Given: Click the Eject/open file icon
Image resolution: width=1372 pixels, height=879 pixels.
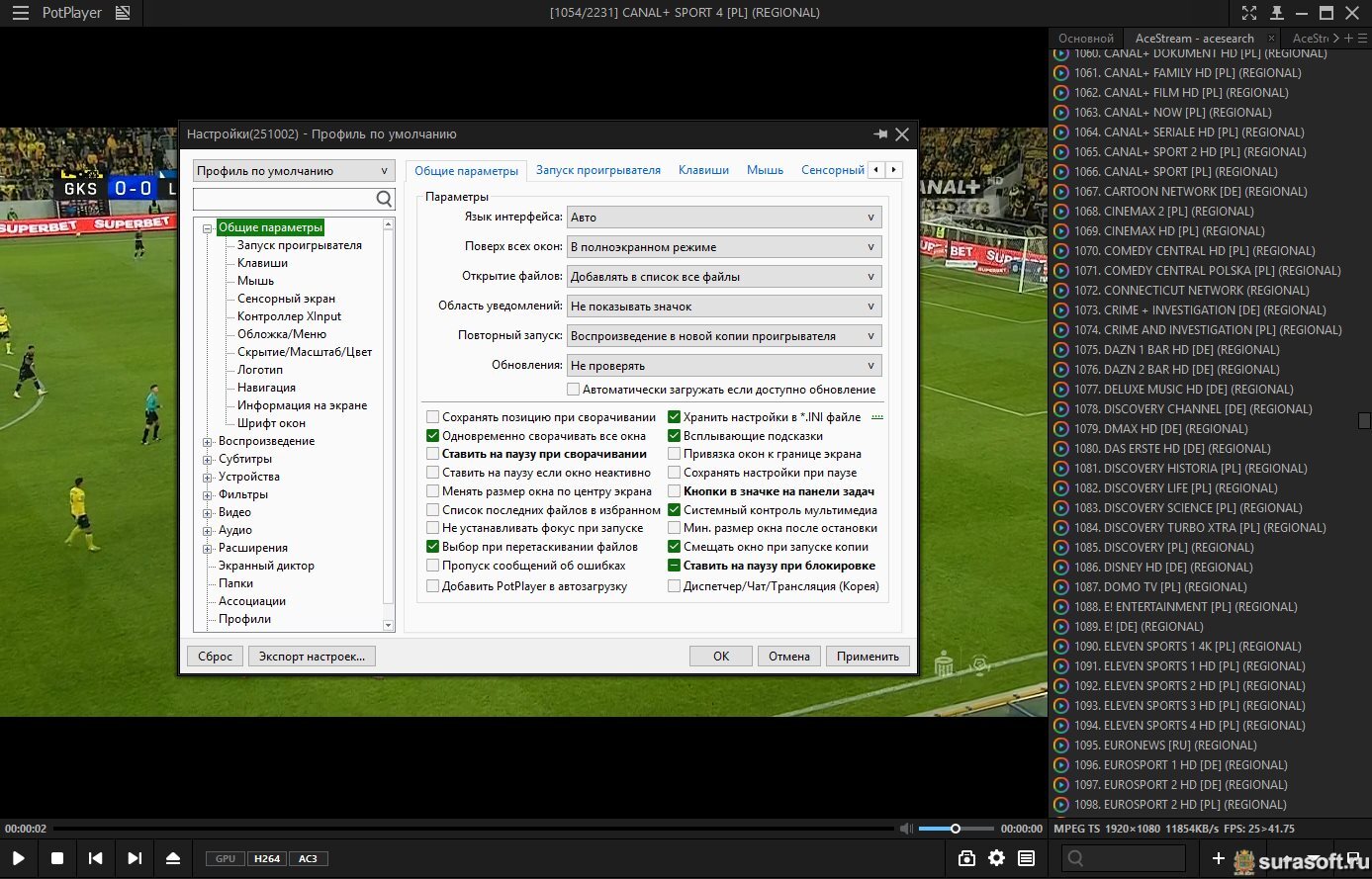Looking at the screenshot, I should [173, 858].
